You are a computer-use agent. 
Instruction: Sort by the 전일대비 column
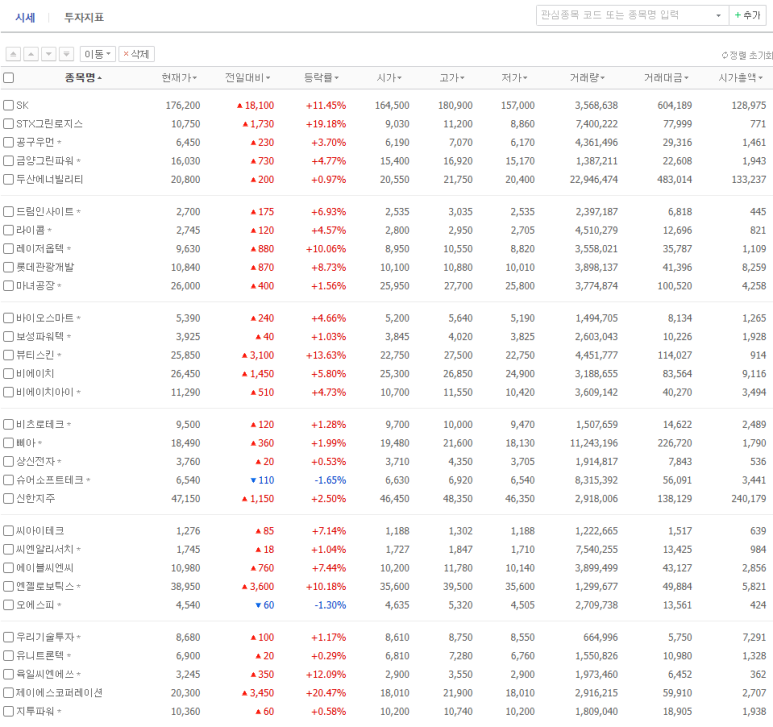pos(247,78)
